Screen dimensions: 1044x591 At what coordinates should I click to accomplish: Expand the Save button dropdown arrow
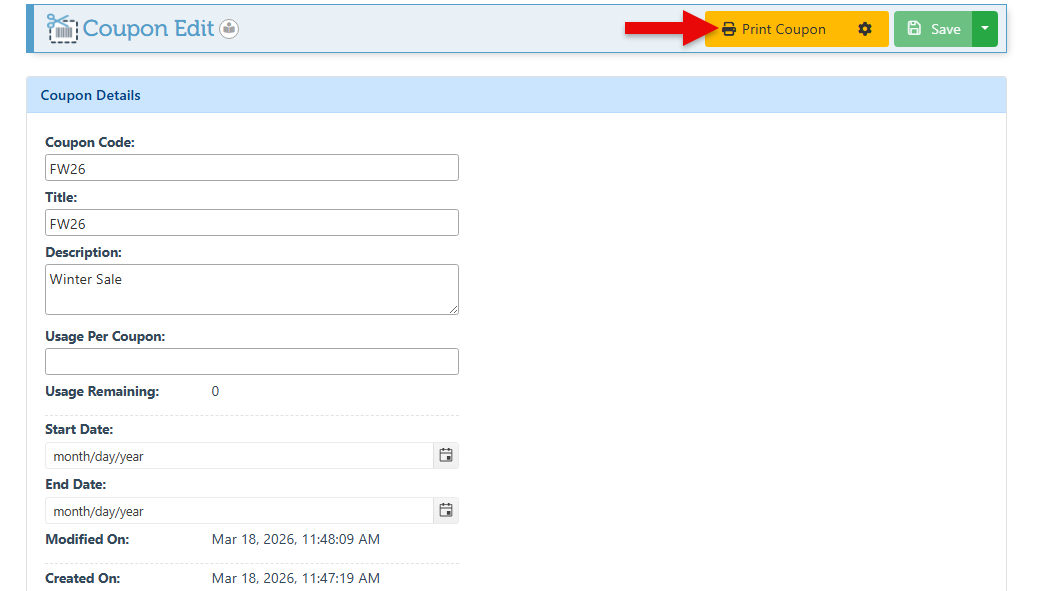(984, 29)
